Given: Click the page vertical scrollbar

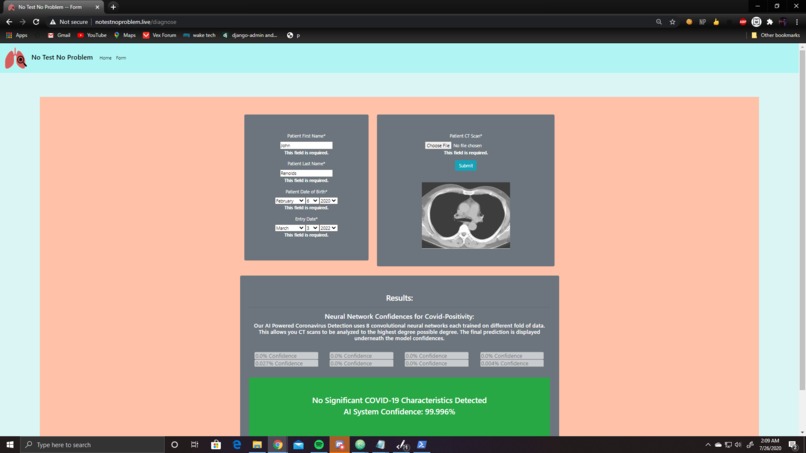Looking at the screenshot, I should pos(802,220).
